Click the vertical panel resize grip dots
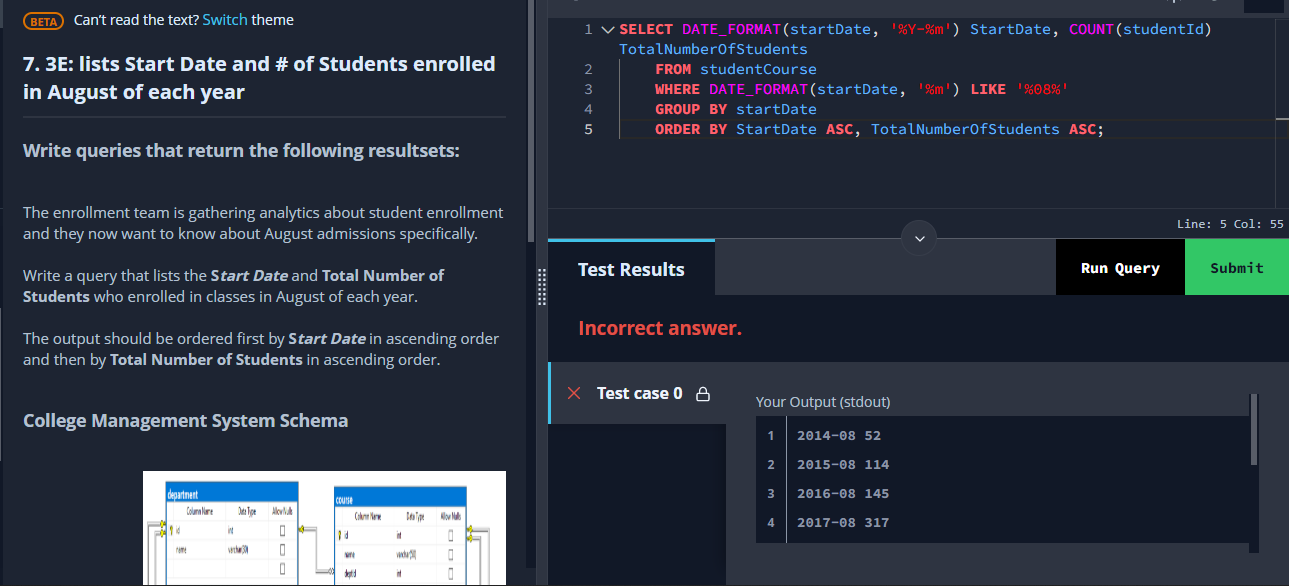Screen dimensions: 1289x586 [x=541, y=287]
